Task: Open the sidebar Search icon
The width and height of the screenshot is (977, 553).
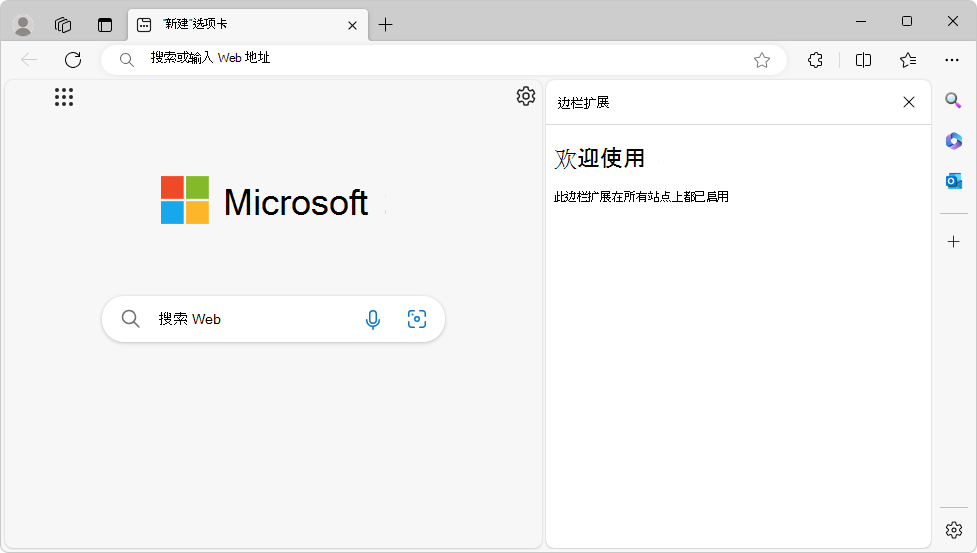Action: (x=953, y=100)
